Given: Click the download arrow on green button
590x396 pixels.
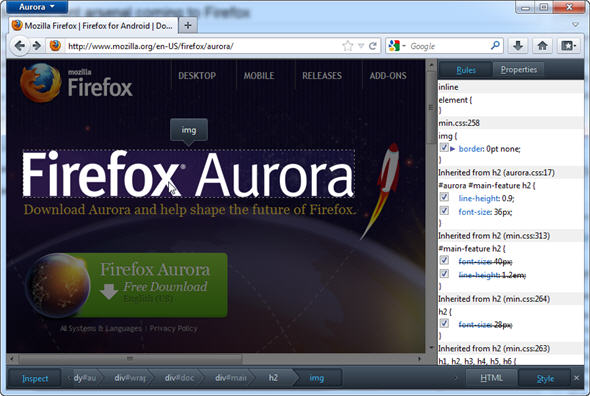Looking at the screenshot, I should pyautogui.click(x=109, y=291).
